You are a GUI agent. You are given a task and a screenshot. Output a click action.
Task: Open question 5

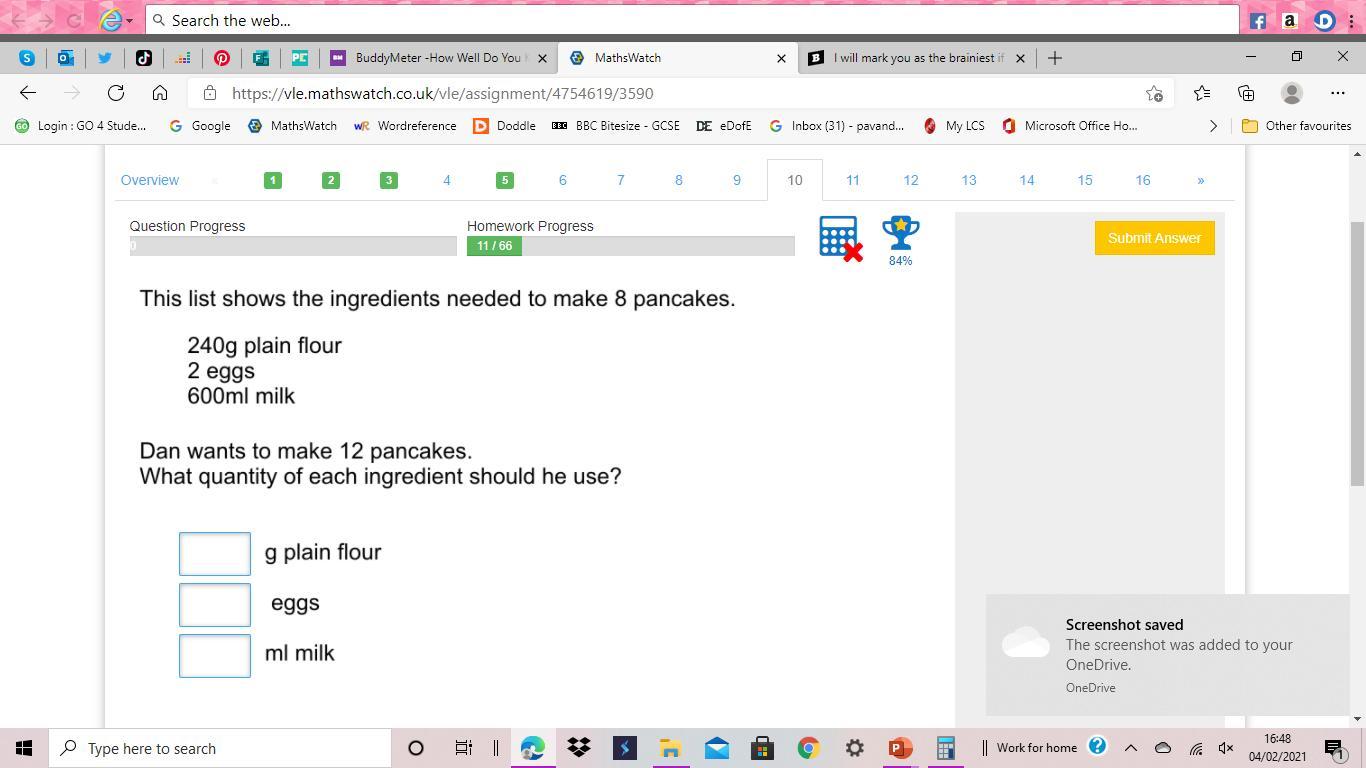point(505,180)
